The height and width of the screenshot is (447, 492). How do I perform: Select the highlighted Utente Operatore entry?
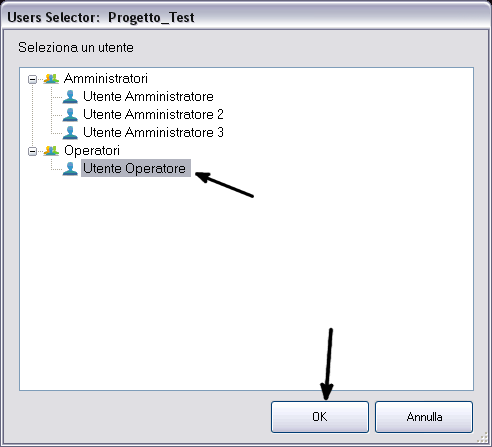click(x=136, y=168)
